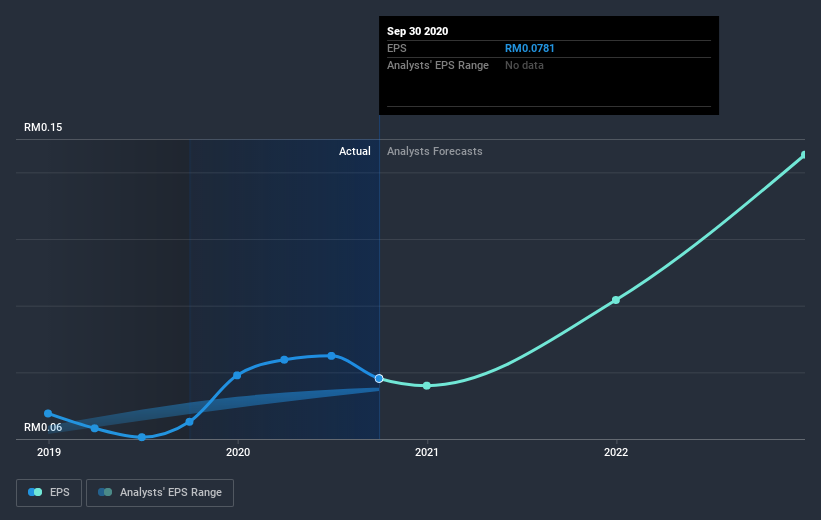Image resolution: width=821 pixels, height=520 pixels.
Task: Select the lowest EPS data point in mid-2019
Action: pos(142,437)
